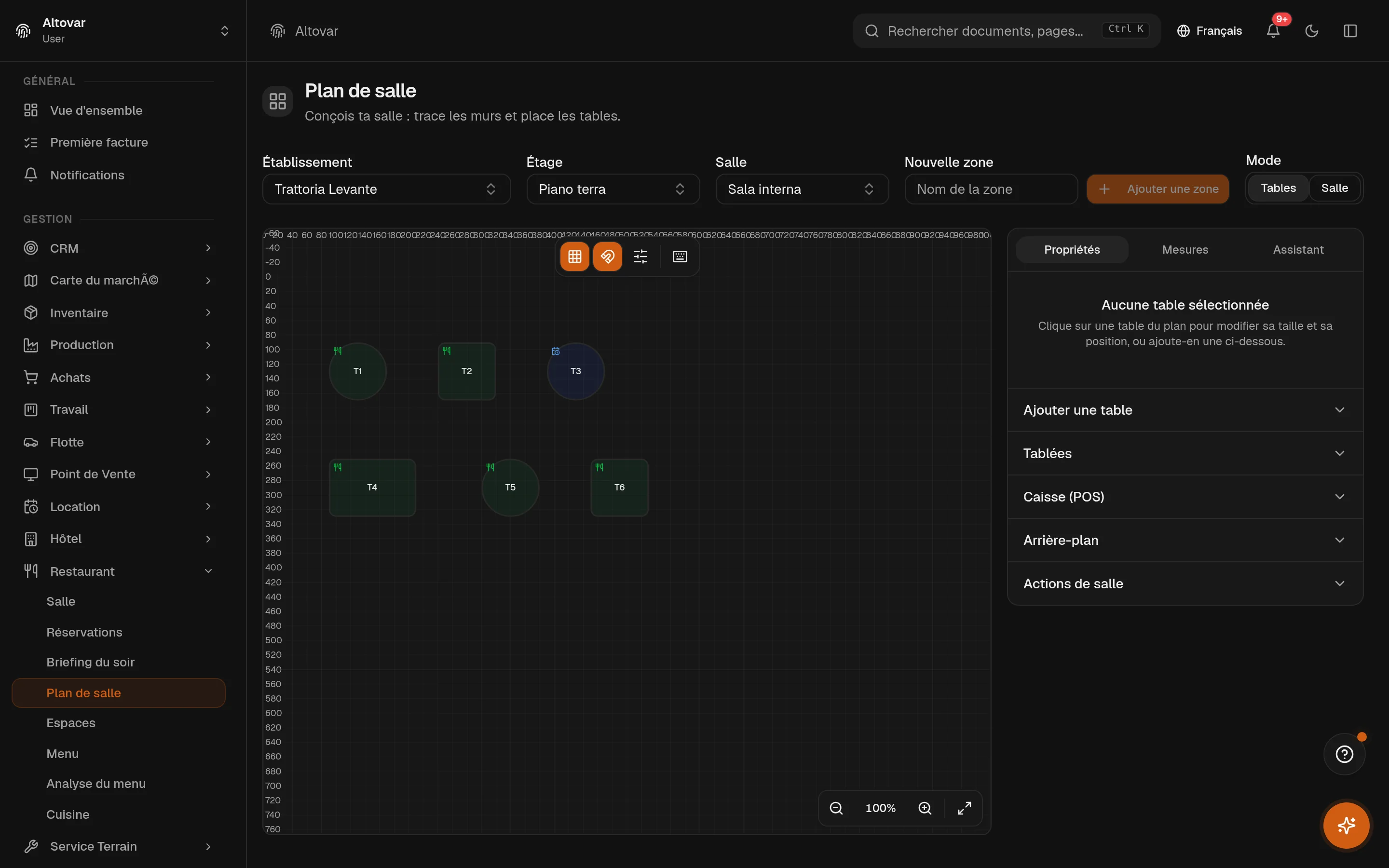Expand the Caisse (POS) section
This screenshot has height=868, width=1389.
(1185, 497)
